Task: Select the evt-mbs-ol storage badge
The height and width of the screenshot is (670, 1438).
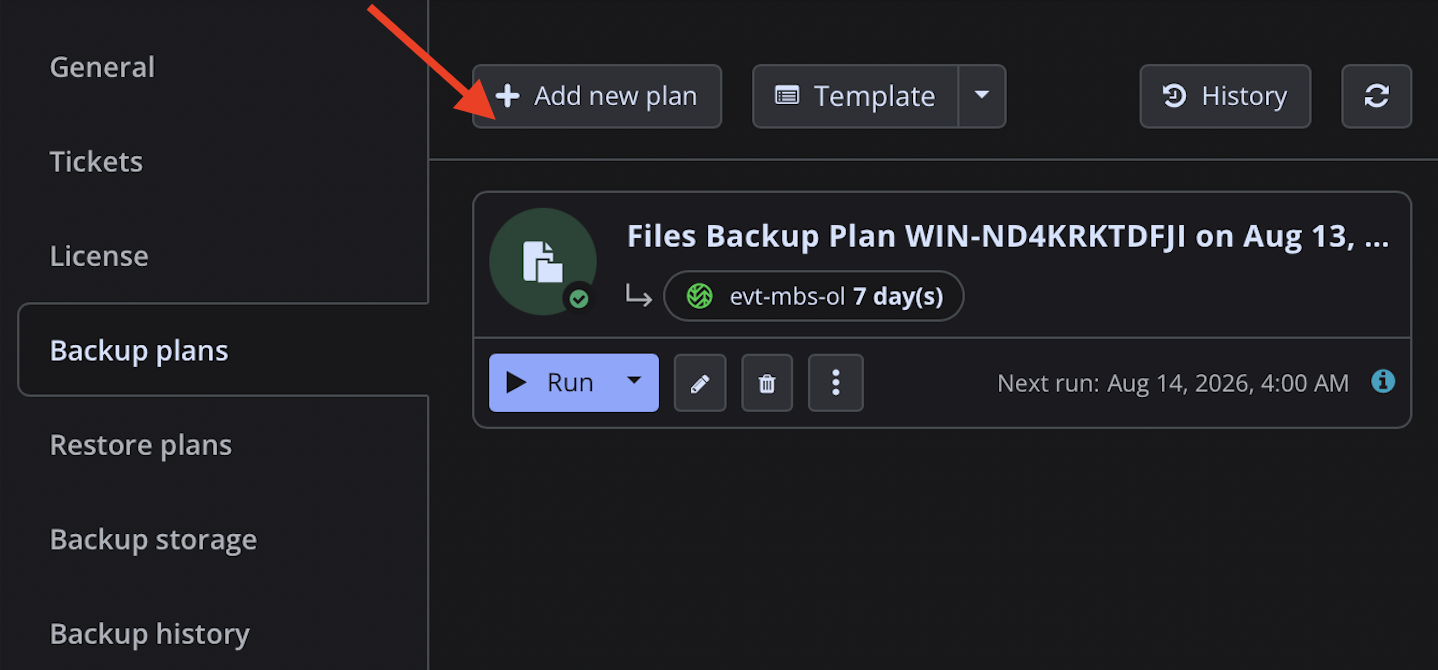Action: coord(814,296)
